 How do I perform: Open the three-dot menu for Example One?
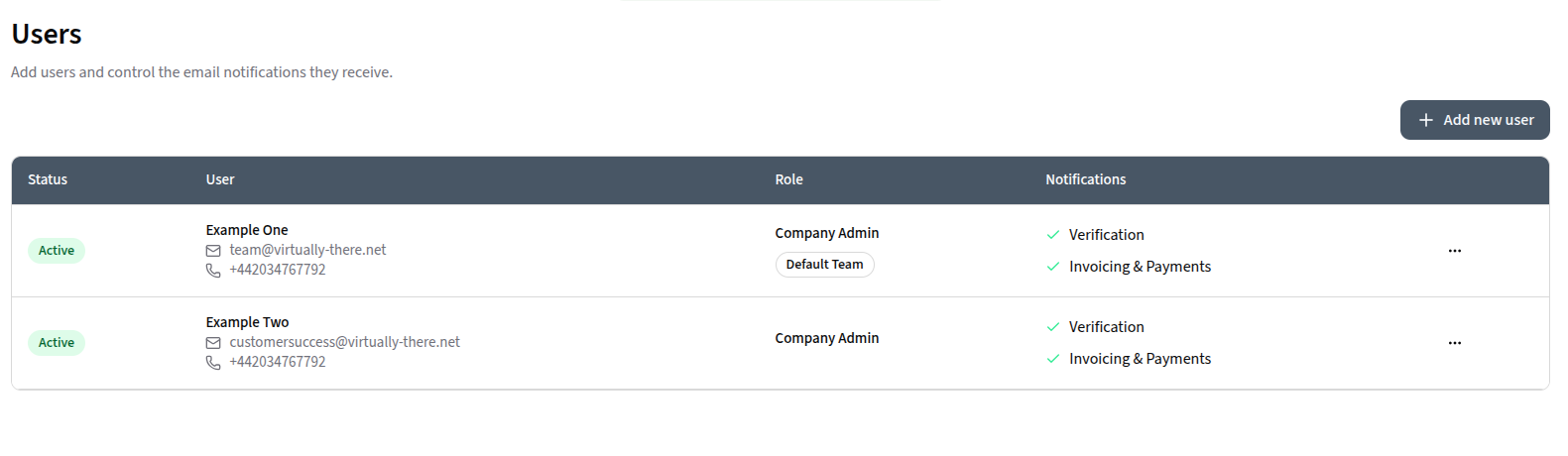pos(1454,251)
